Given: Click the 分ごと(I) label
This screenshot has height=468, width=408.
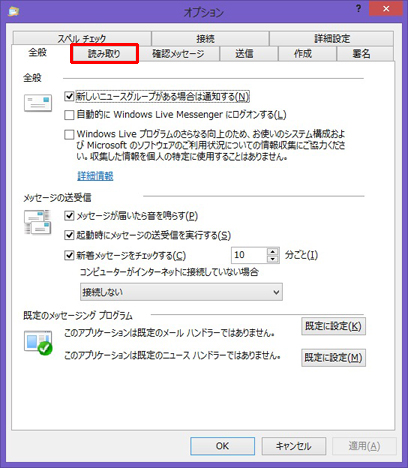Looking at the screenshot, I should [301, 255].
